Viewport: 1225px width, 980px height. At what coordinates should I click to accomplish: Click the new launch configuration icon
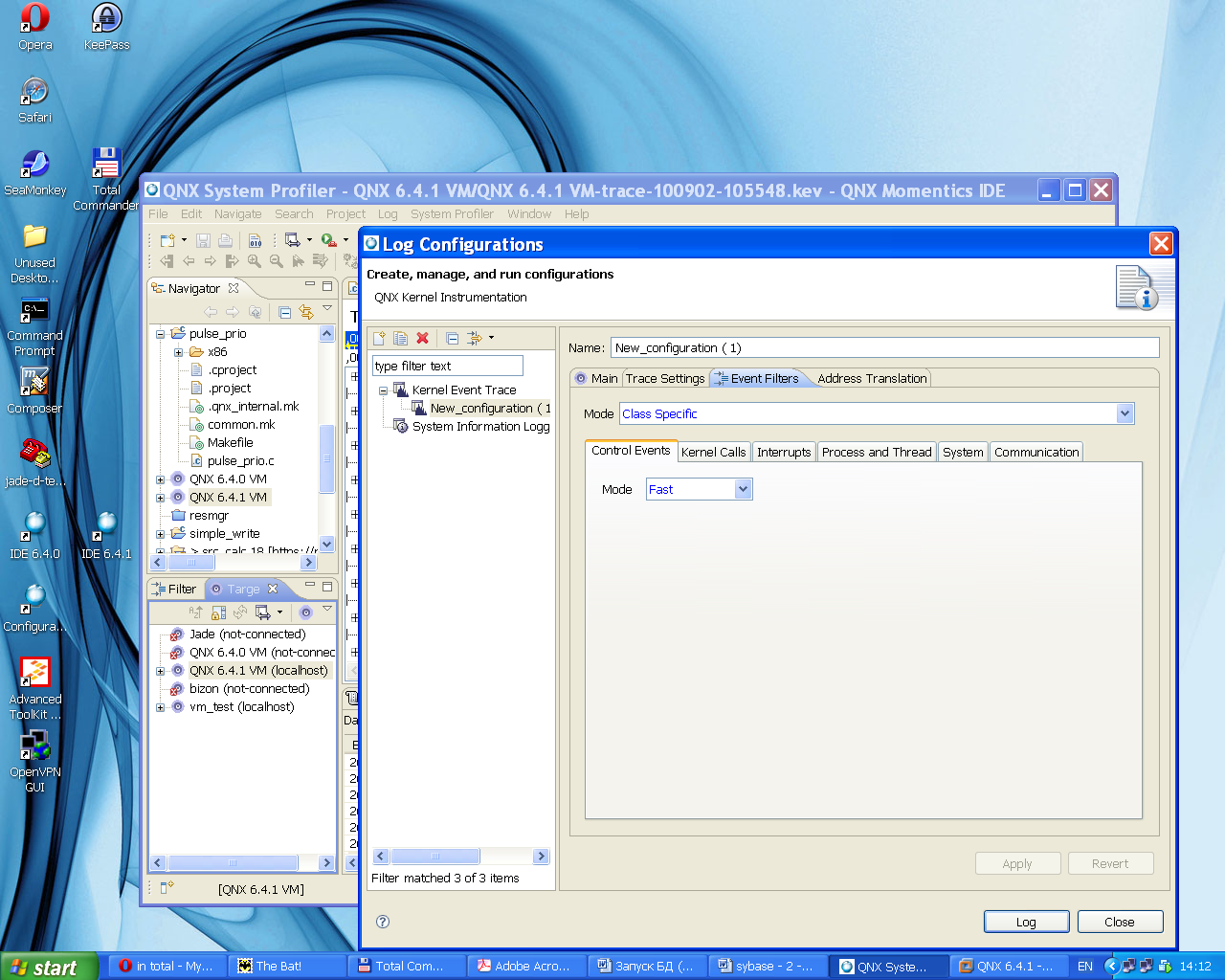click(x=379, y=338)
